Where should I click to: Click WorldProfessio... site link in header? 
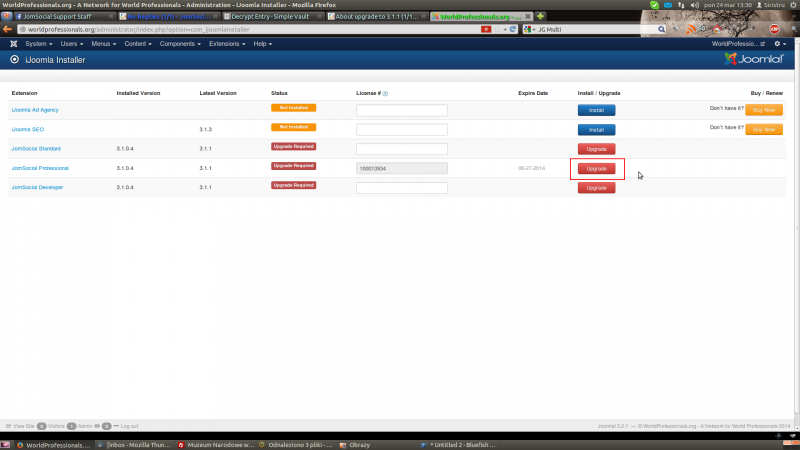click(x=738, y=44)
